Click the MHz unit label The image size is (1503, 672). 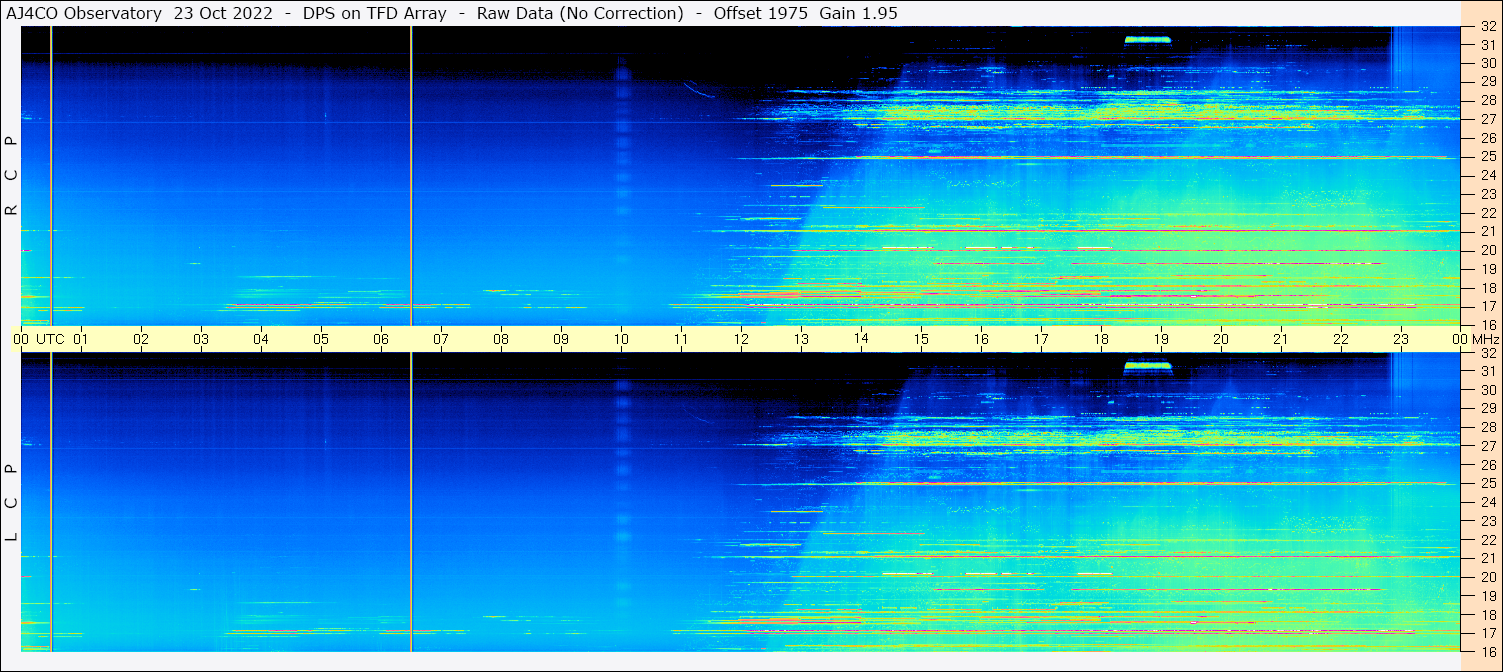pos(1485,339)
